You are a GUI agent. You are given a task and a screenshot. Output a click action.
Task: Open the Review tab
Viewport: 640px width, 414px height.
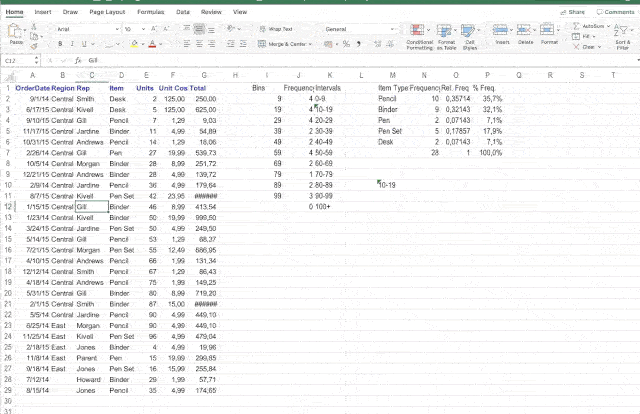(x=211, y=12)
